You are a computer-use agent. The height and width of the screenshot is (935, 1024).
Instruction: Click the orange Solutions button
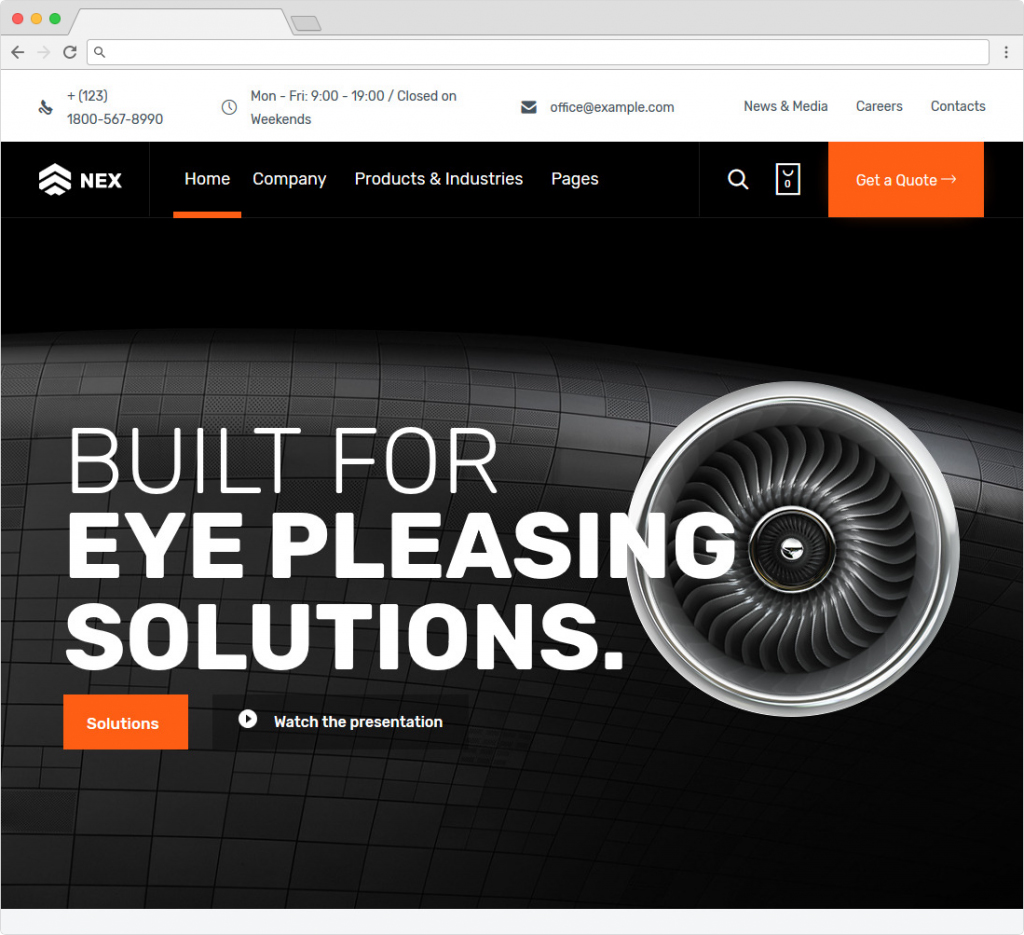[125, 723]
